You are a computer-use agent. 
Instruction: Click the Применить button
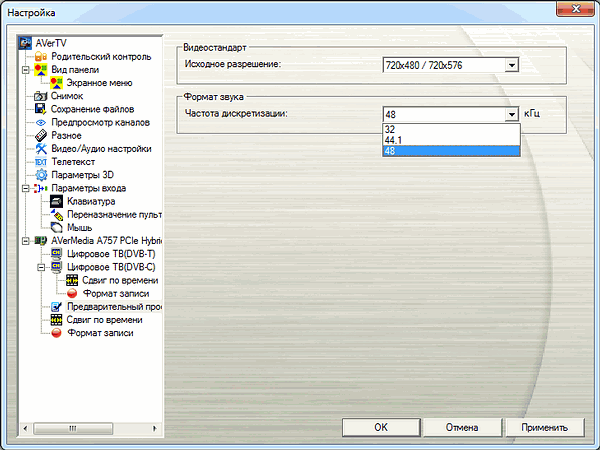tap(544, 427)
